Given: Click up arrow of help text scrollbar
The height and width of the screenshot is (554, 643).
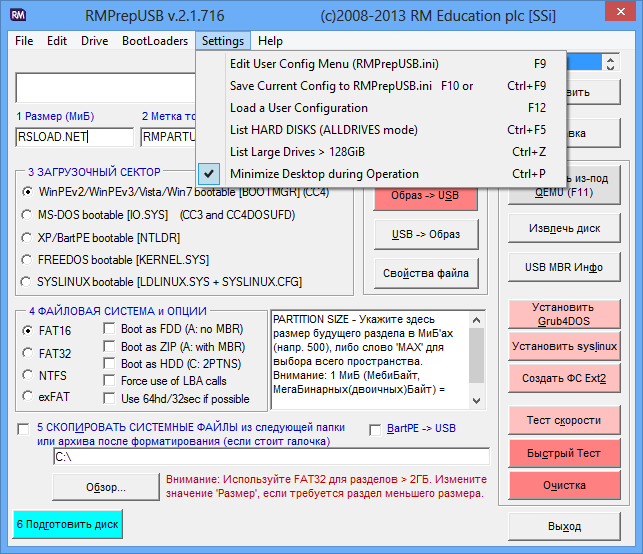Looking at the screenshot, I should tap(477, 320).
